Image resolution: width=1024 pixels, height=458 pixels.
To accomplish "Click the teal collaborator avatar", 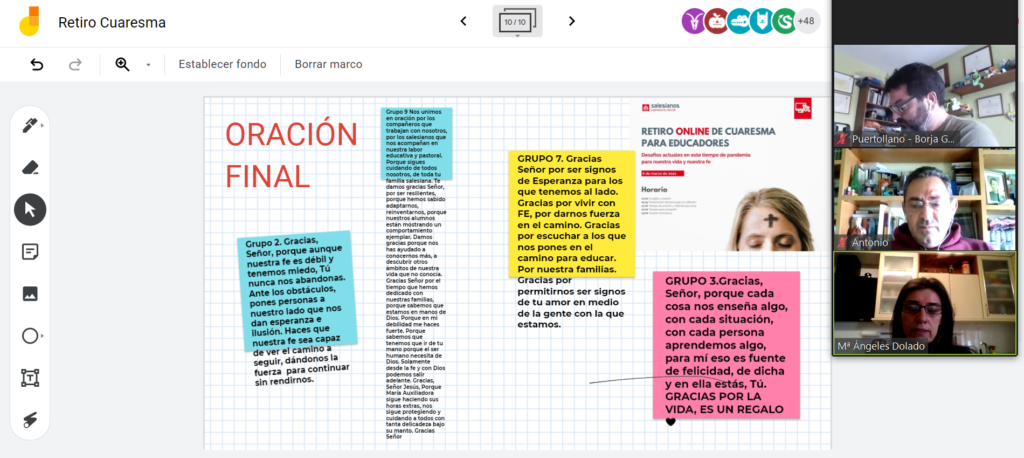I will (x=739, y=22).
